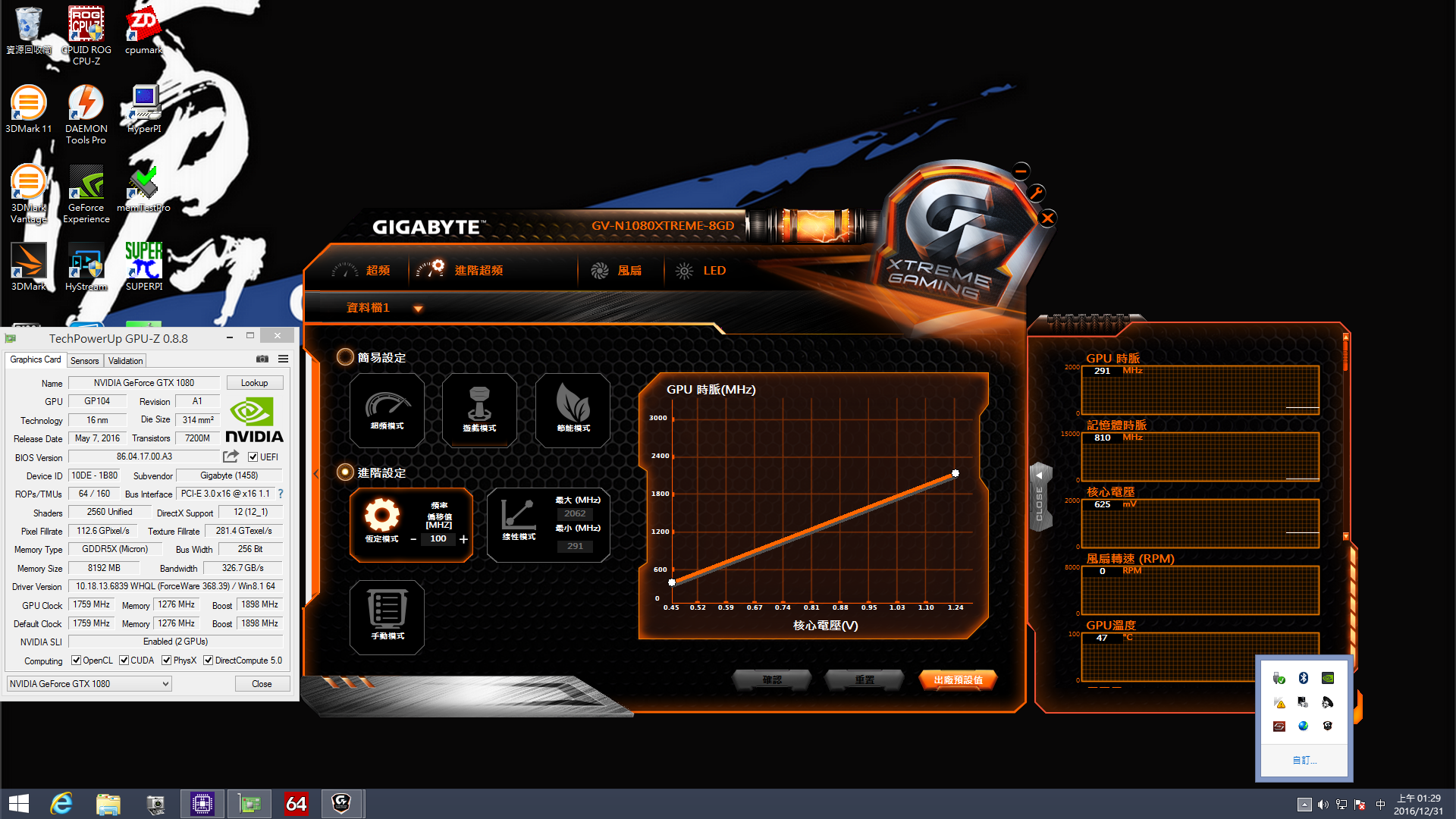Click the Bluetooth icon in the tray popup
The image size is (1456, 819).
1304,678
